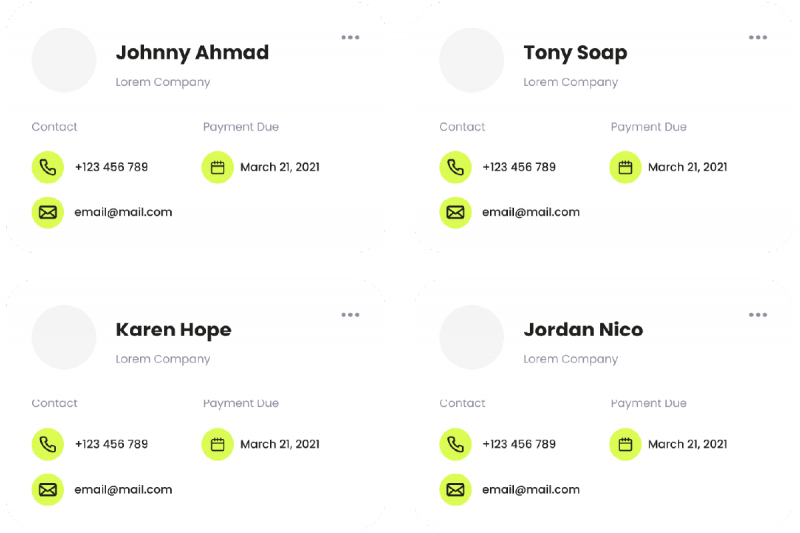The width and height of the screenshot is (800, 533).
Task: Select Johnny Ahmad's profile avatar
Action: (64, 60)
